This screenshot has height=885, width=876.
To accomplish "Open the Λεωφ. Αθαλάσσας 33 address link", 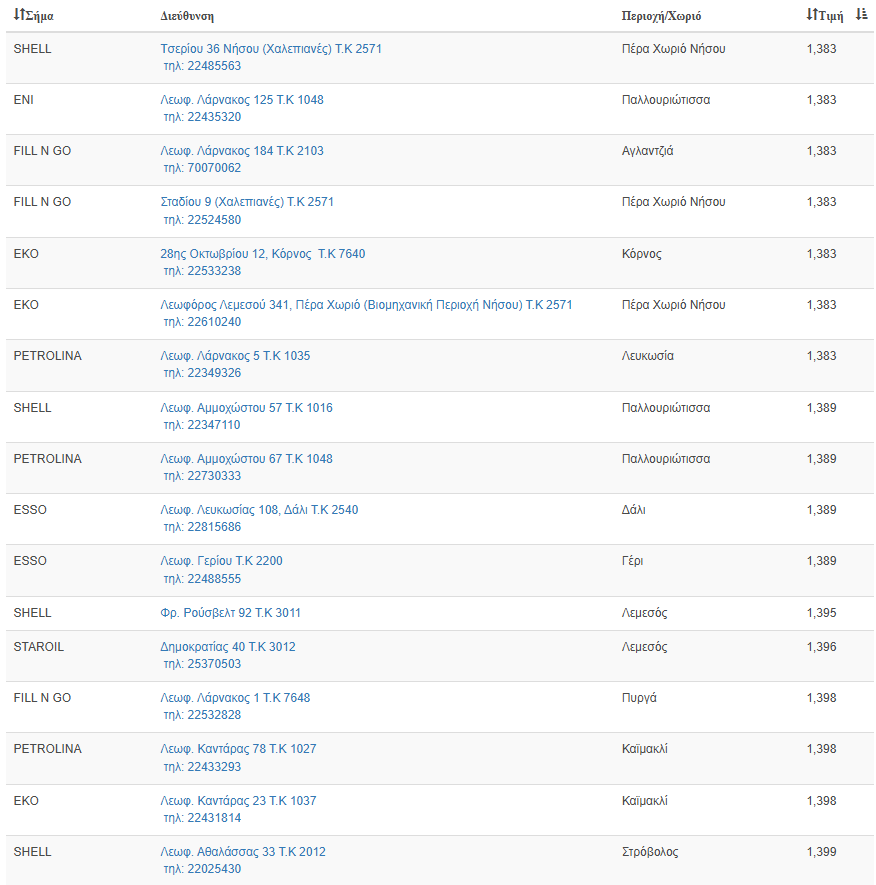I will (243, 852).
